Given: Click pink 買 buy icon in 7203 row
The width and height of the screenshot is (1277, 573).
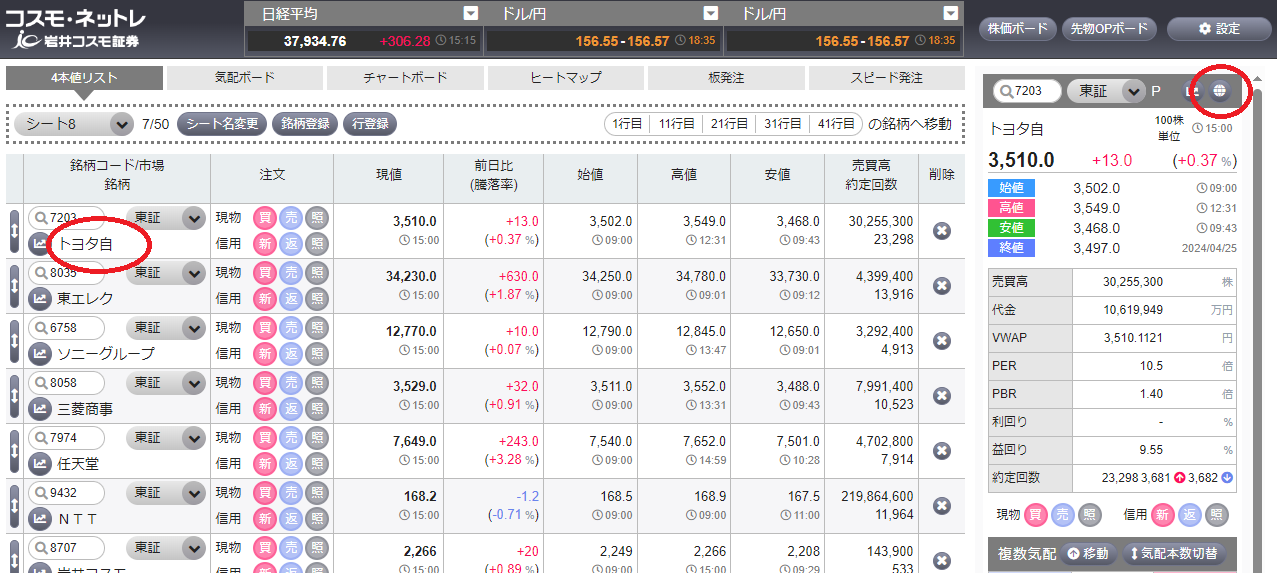Looking at the screenshot, I should (265, 218).
